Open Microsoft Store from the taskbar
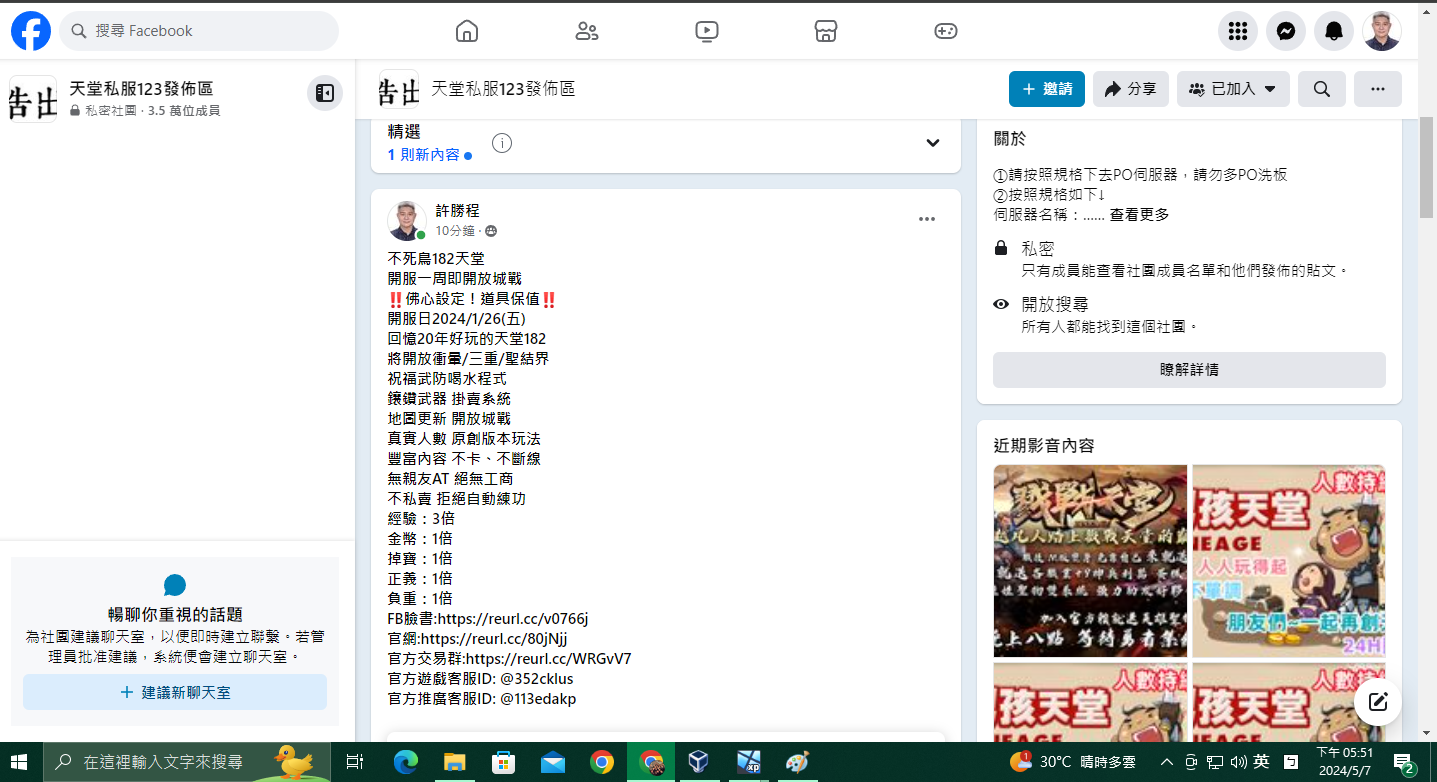Screen dimensions: 1437x782 click(x=503, y=761)
